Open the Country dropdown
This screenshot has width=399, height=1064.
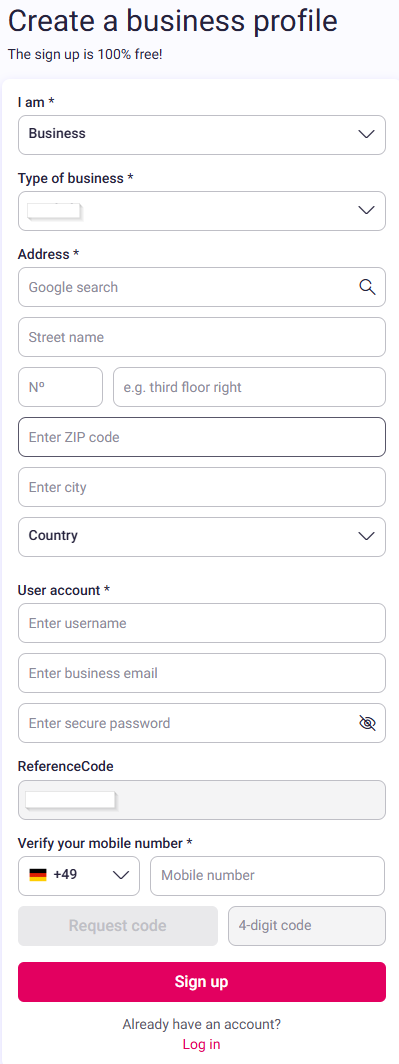tap(202, 537)
